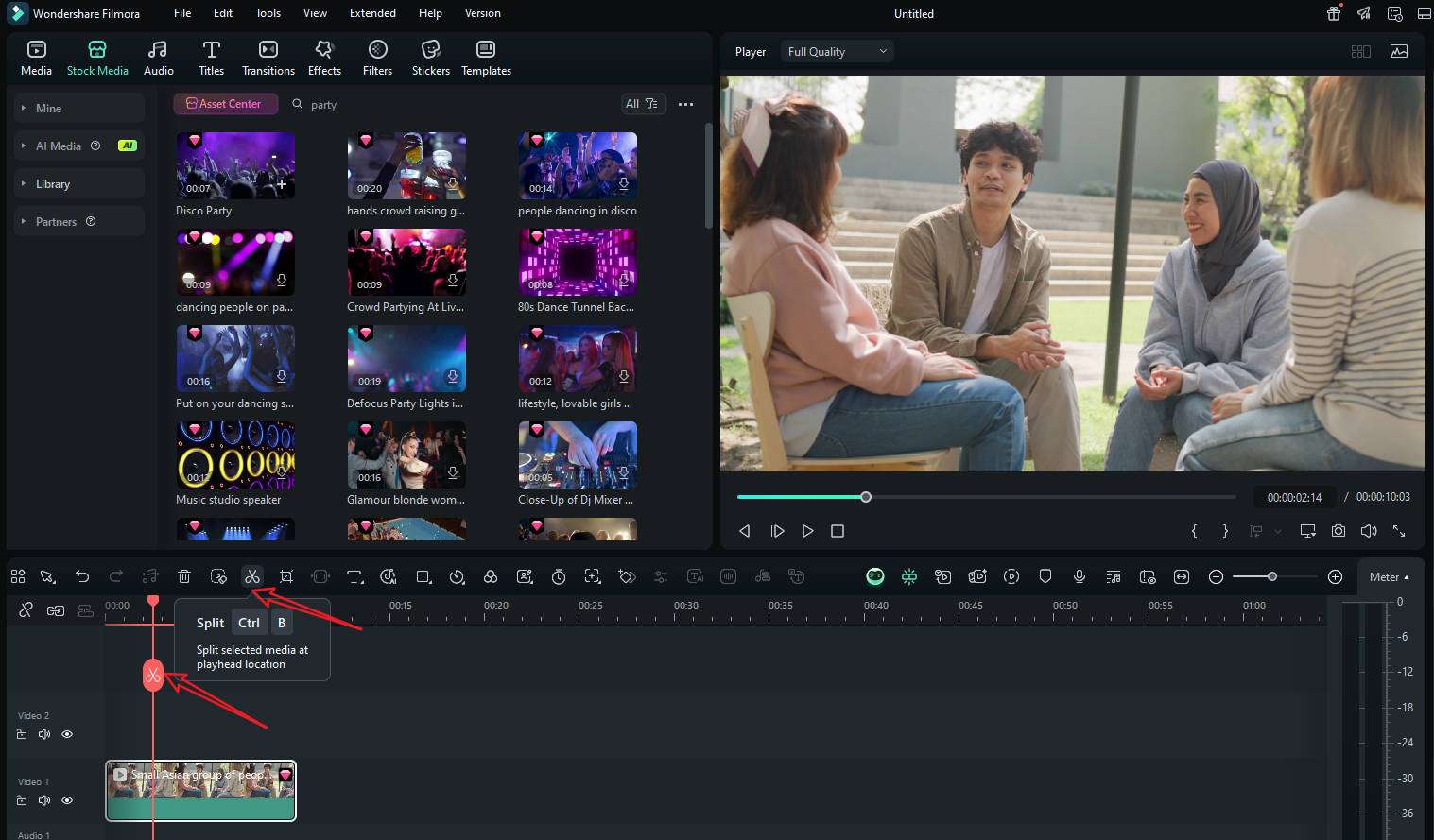This screenshot has width=1434, height=840.
Task: Select the Small Asian group clip on timeline
Action: 200,791
